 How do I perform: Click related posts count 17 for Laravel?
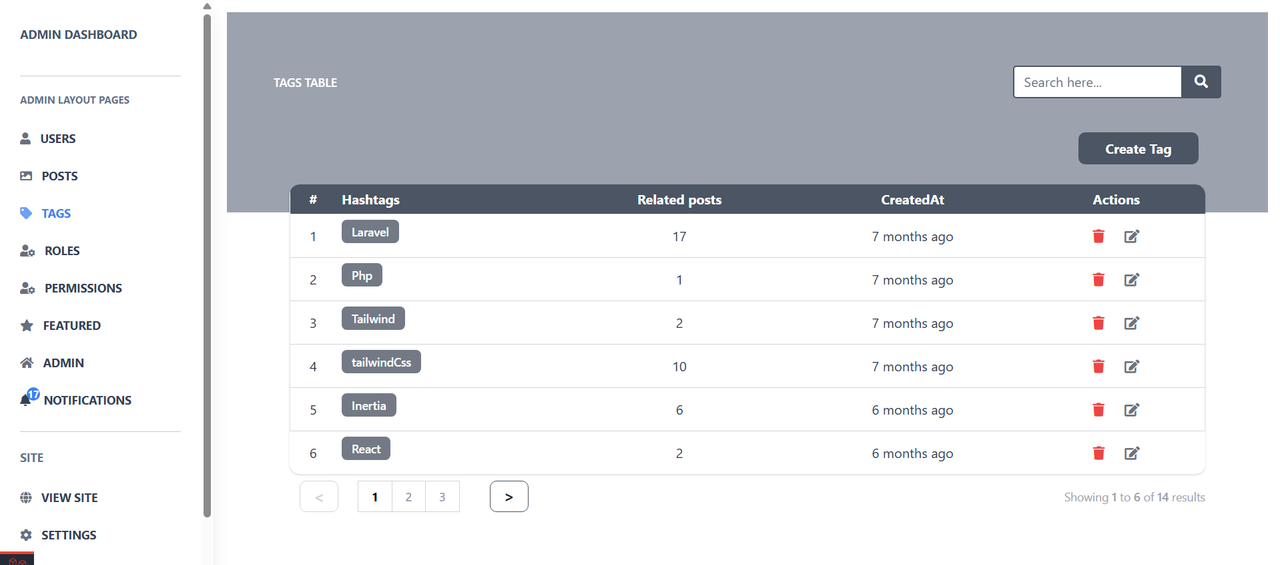pyautogui.click(x=679, y=237)
